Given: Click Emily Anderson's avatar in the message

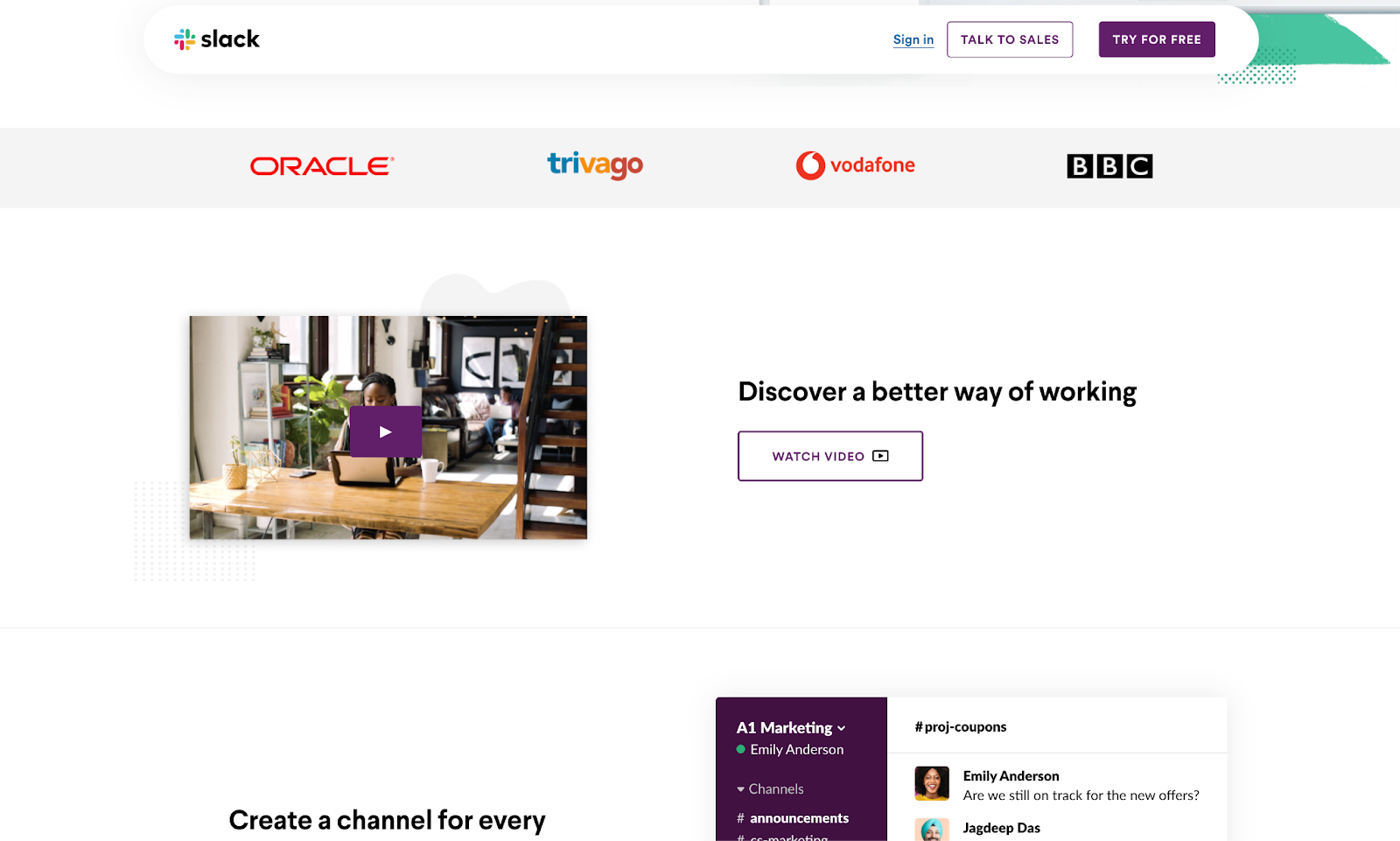Looking at the screenshot, I should coord(932,783).
